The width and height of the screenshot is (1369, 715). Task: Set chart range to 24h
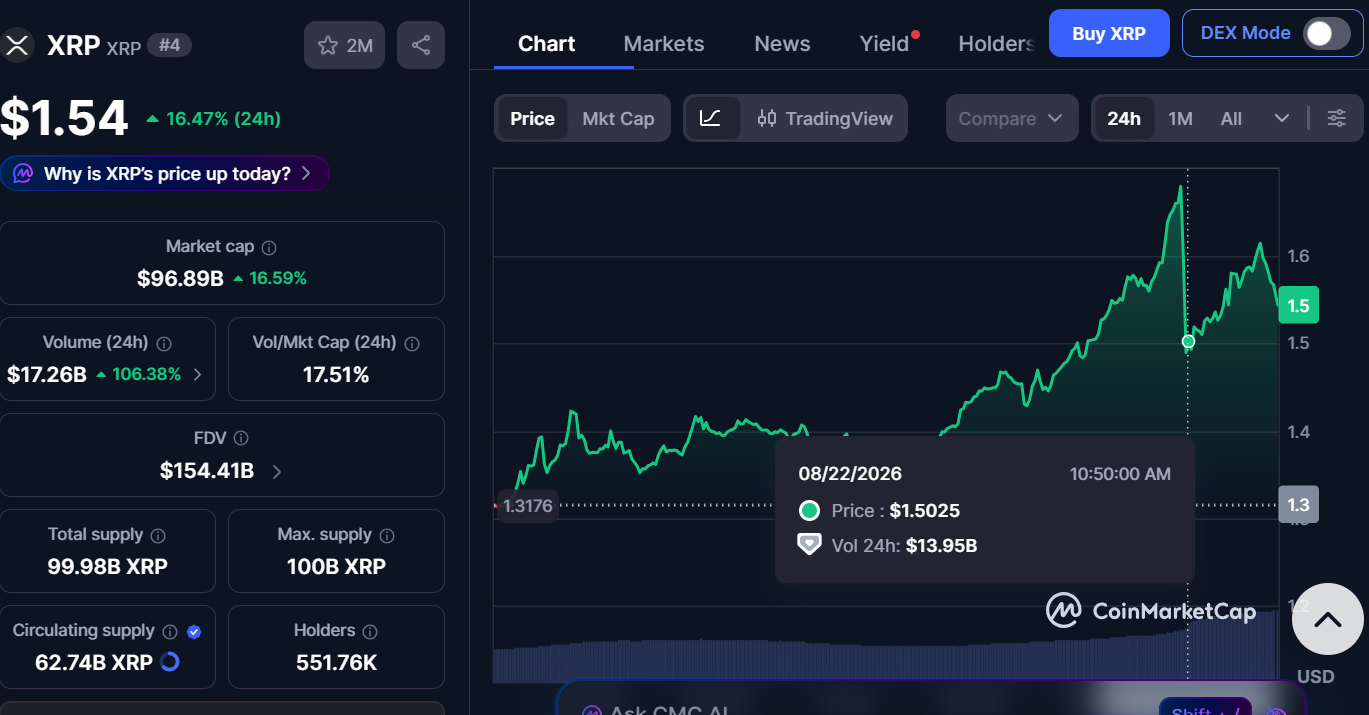tap(1124, 118)
